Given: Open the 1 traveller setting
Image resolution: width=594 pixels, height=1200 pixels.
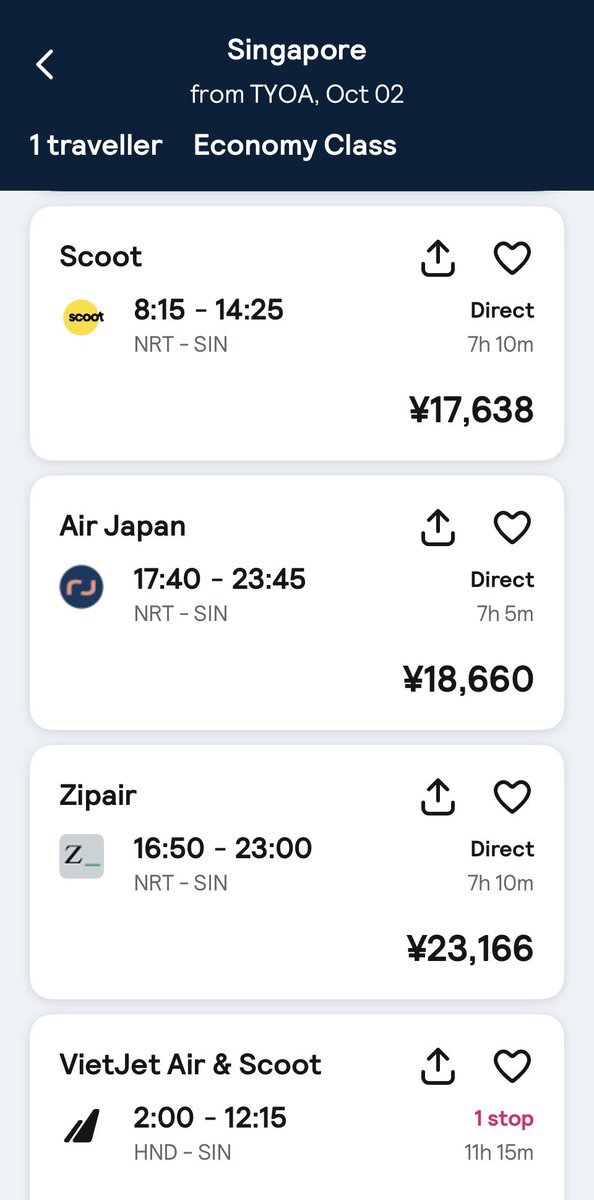Looking at the screenshot, I should (96, 146).
